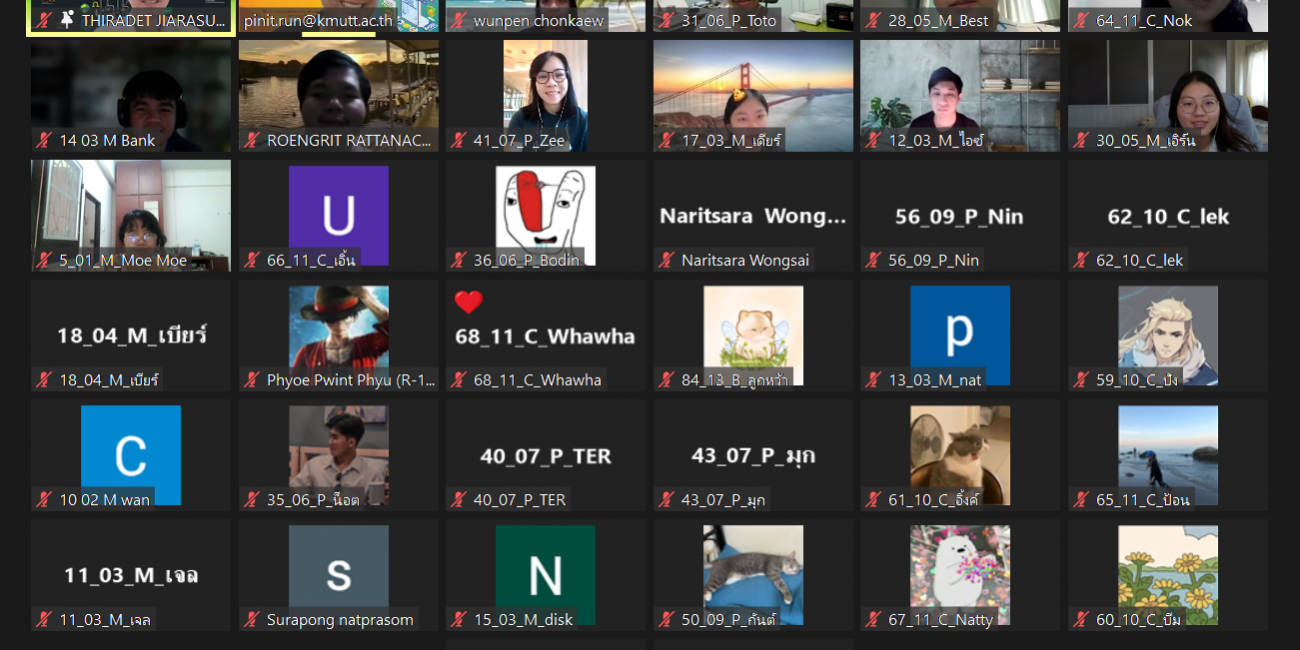Viewport: 1300px width, 650px height.
Task: Click the red heart reaction on 68_11_C_Whawha
Action: (x=468, y=302)
